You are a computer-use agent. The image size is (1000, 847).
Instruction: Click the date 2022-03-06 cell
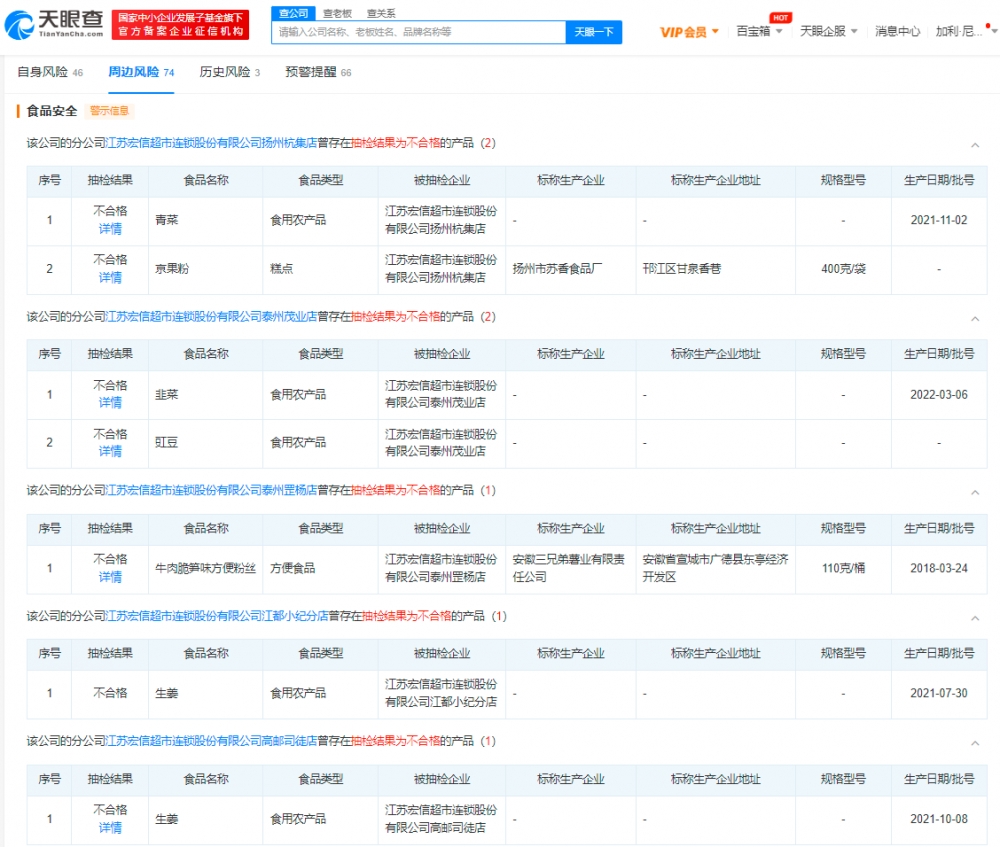pyautogui.click(x=939, y=395)
